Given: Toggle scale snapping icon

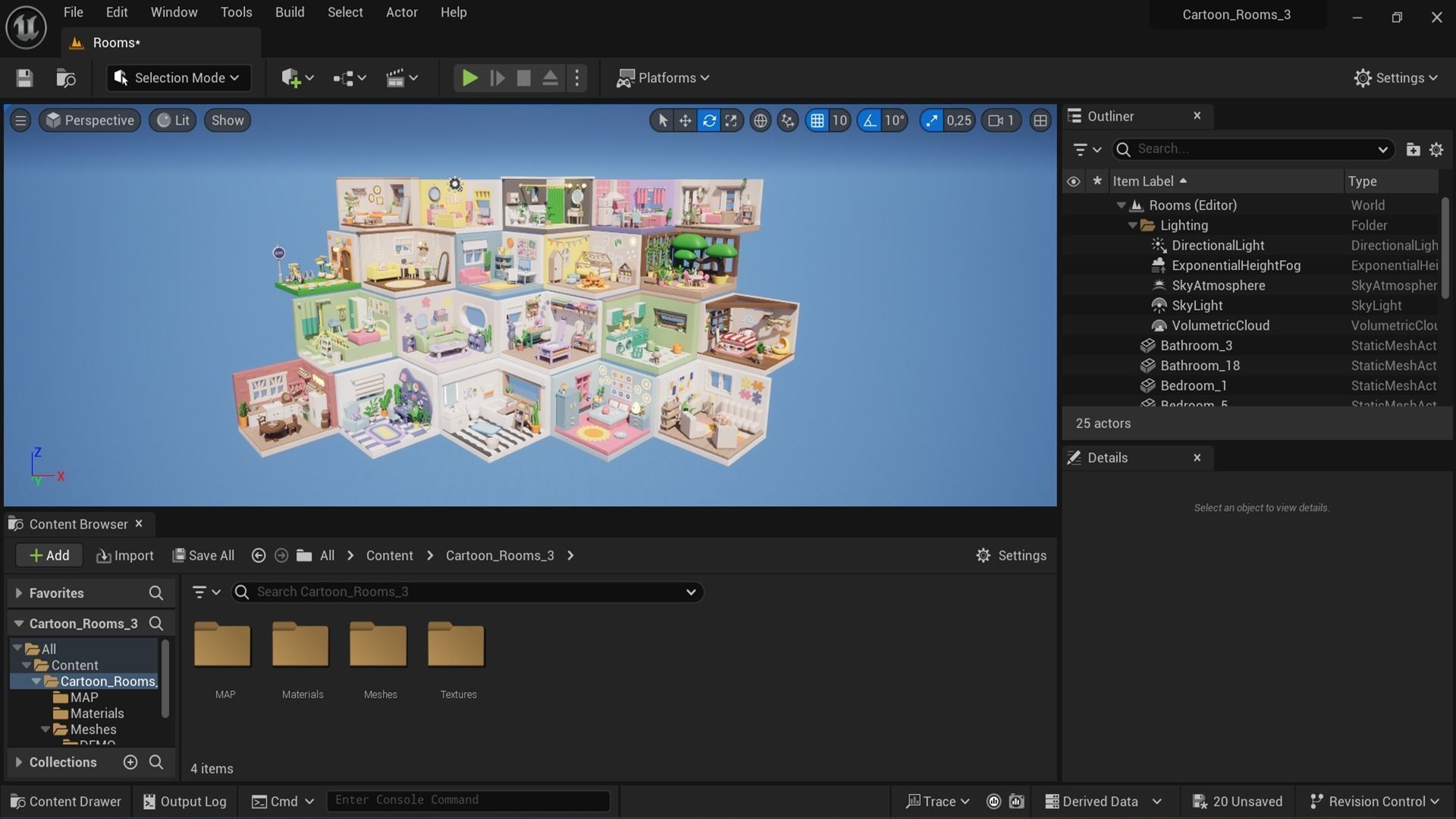Looking at the screenshot, I should pos(931,121).
